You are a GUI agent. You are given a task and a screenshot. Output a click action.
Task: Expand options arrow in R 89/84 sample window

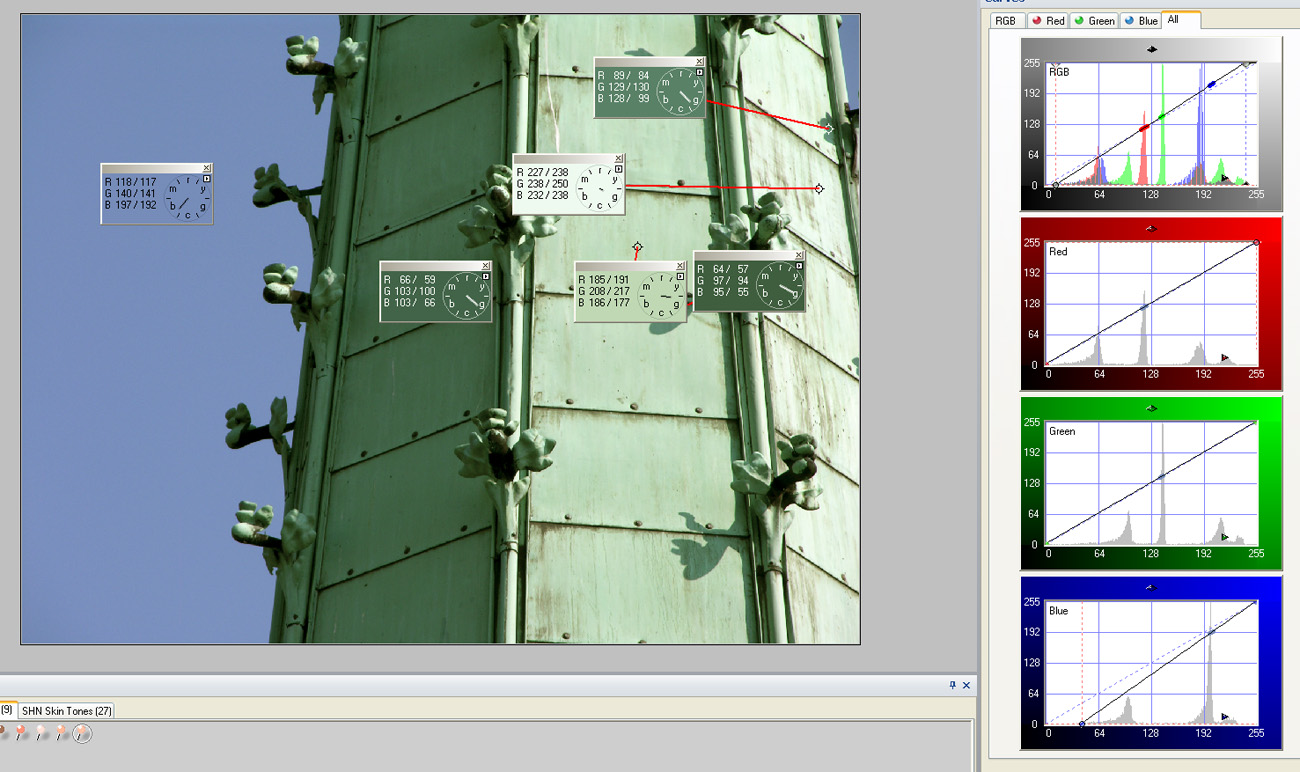pyautogui.click(x=700, y=73)
